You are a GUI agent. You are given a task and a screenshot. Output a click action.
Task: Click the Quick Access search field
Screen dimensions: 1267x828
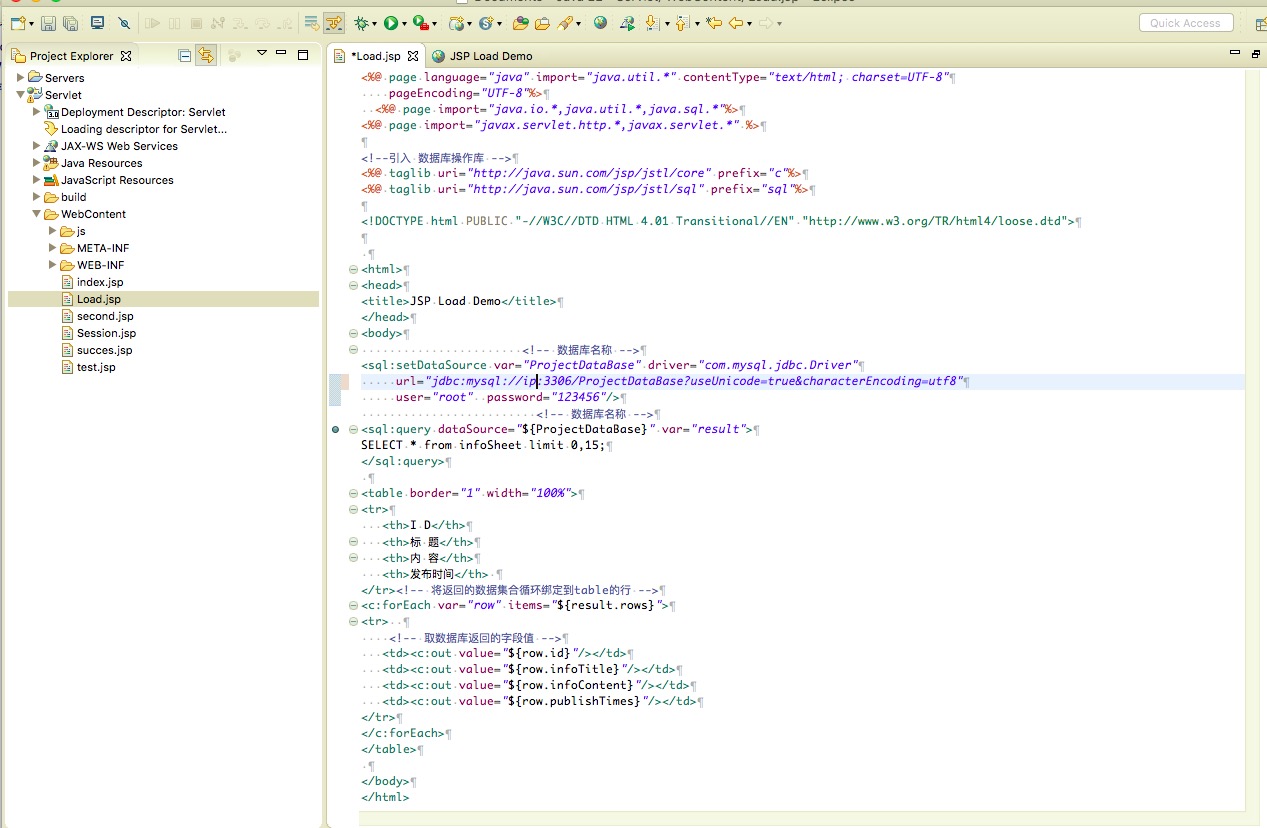click(1185, 23)
